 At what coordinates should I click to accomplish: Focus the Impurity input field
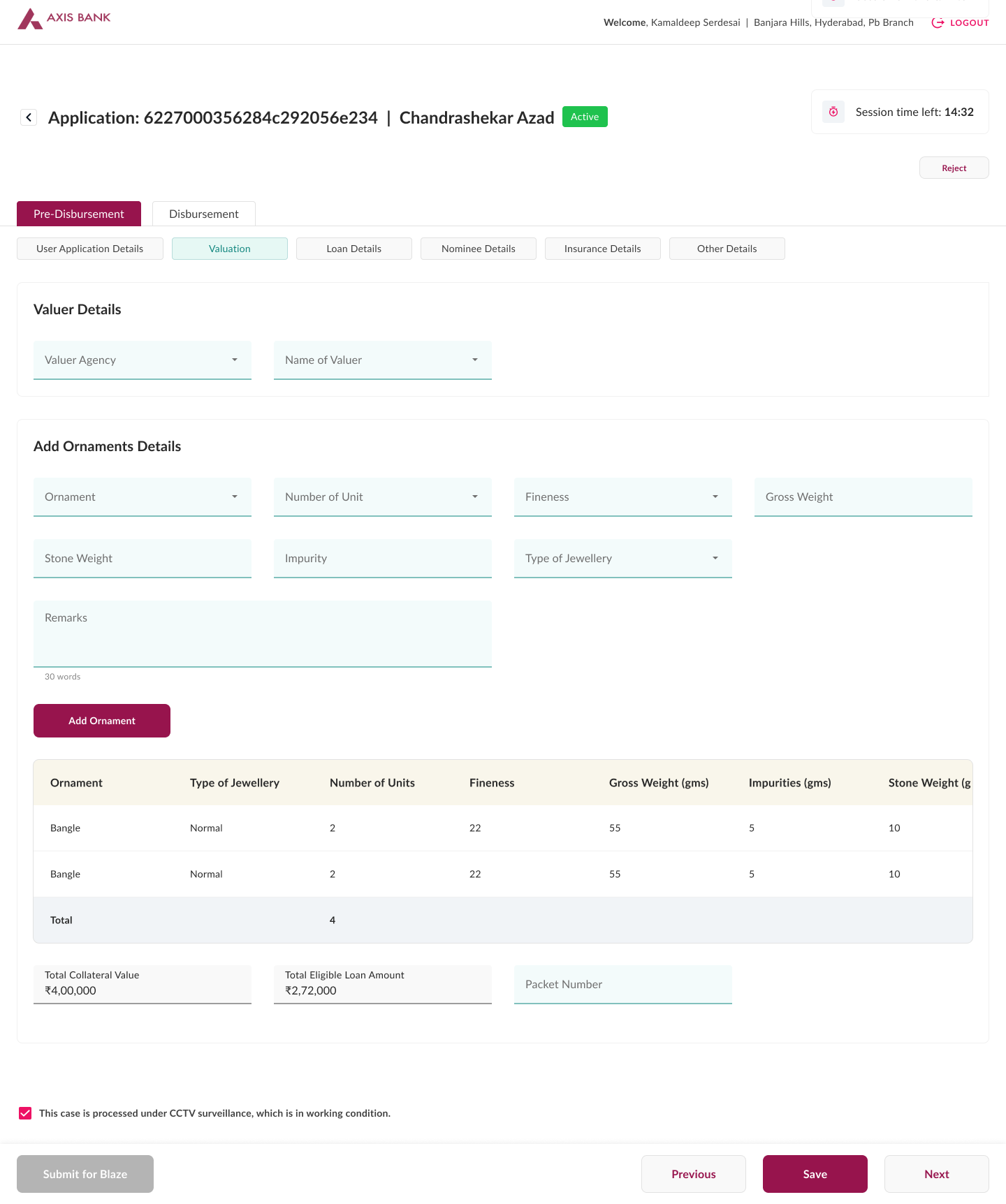(x=383, y=559)
